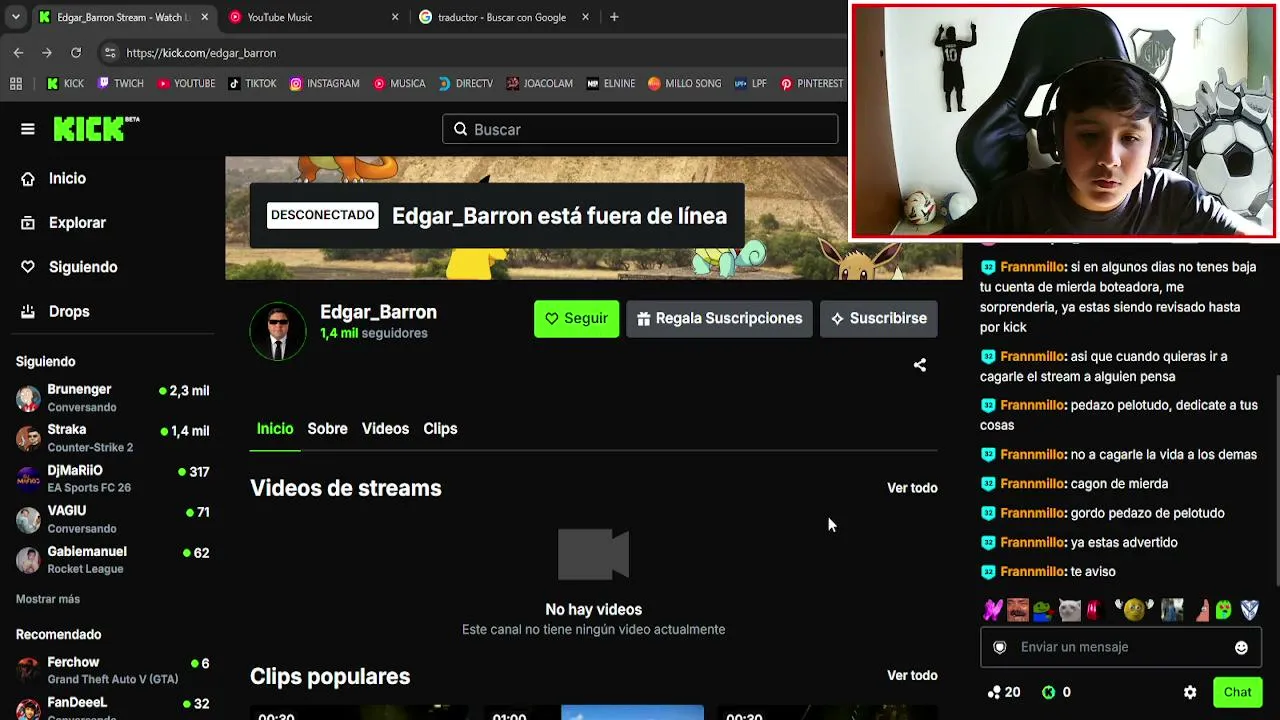Image resolution: width=1280 pixels, height=720 pixels.
Task: Follow the channel with Seguir button
Action: (576, 318)
